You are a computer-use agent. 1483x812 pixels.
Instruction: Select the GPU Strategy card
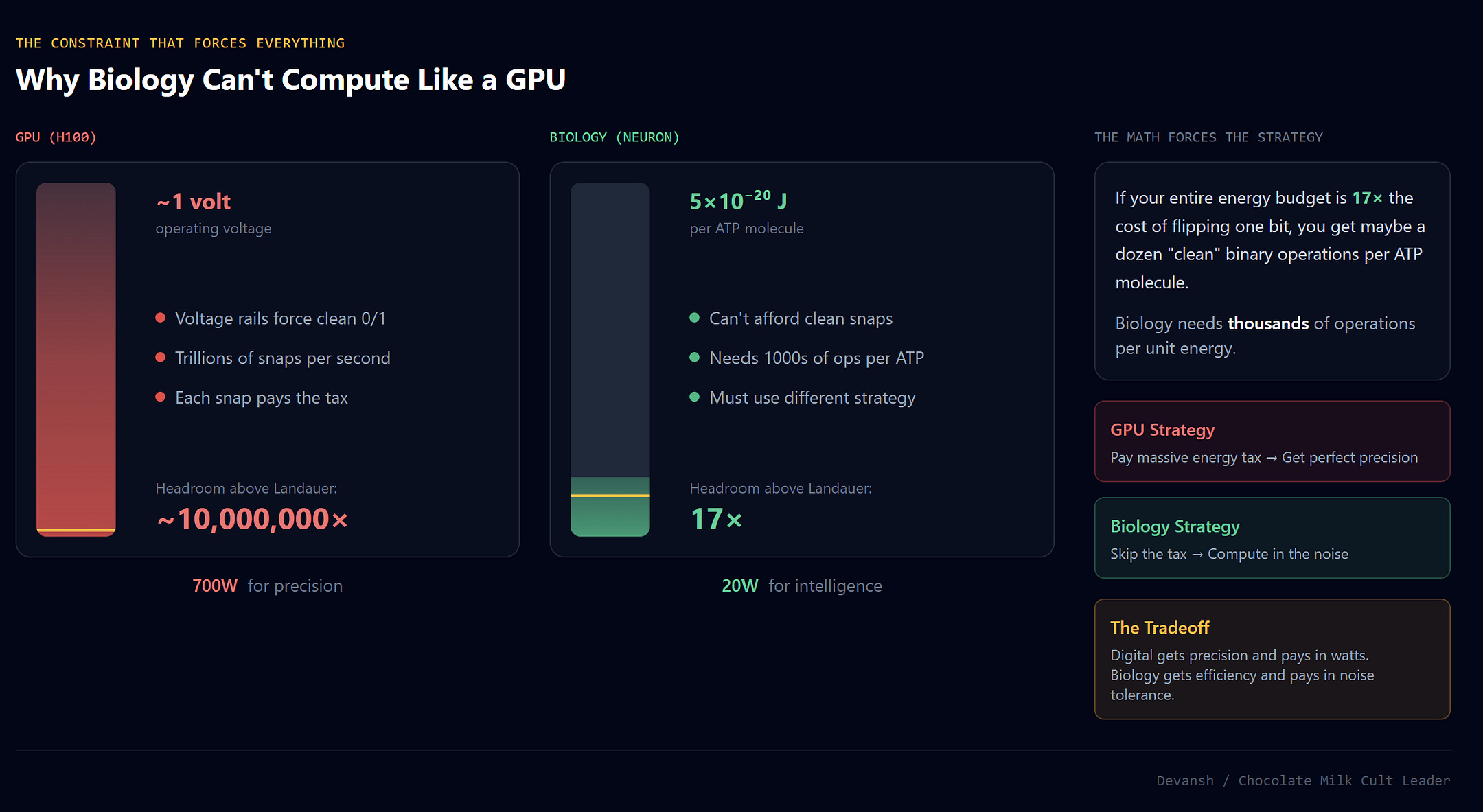1272,441
